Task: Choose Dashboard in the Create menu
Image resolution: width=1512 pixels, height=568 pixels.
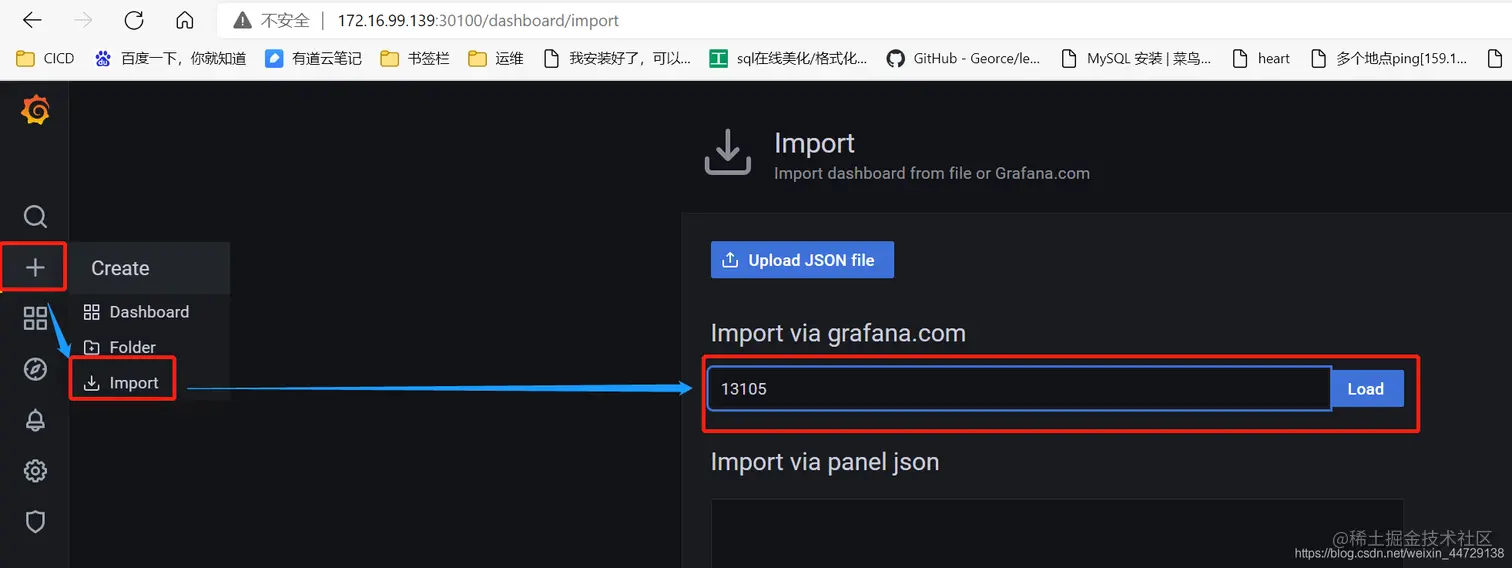Action: click(149, 312)
